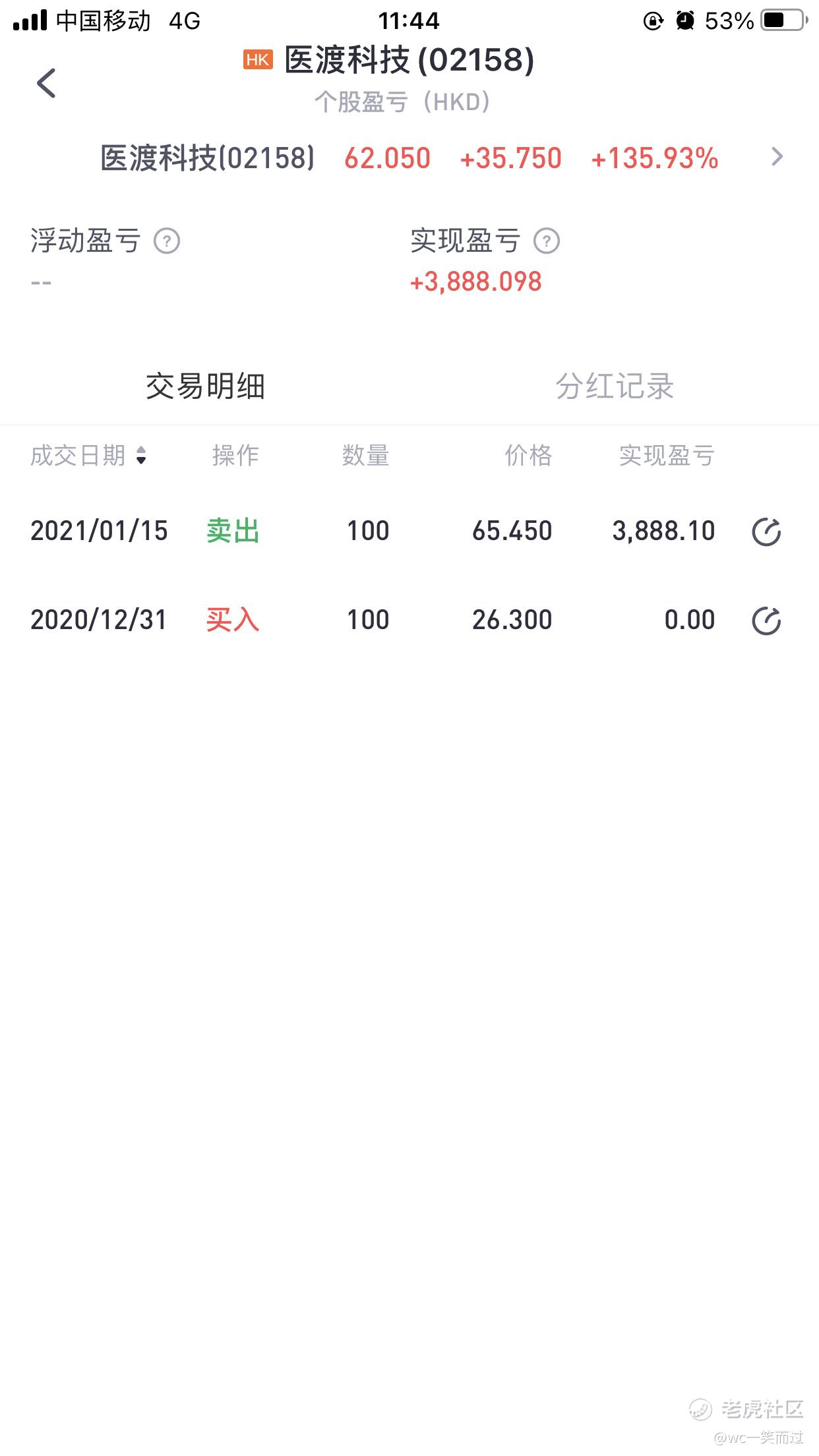The image size is (819, 1456).
Task: Tap the 买入 transaction entry
Action: (233, 620)
